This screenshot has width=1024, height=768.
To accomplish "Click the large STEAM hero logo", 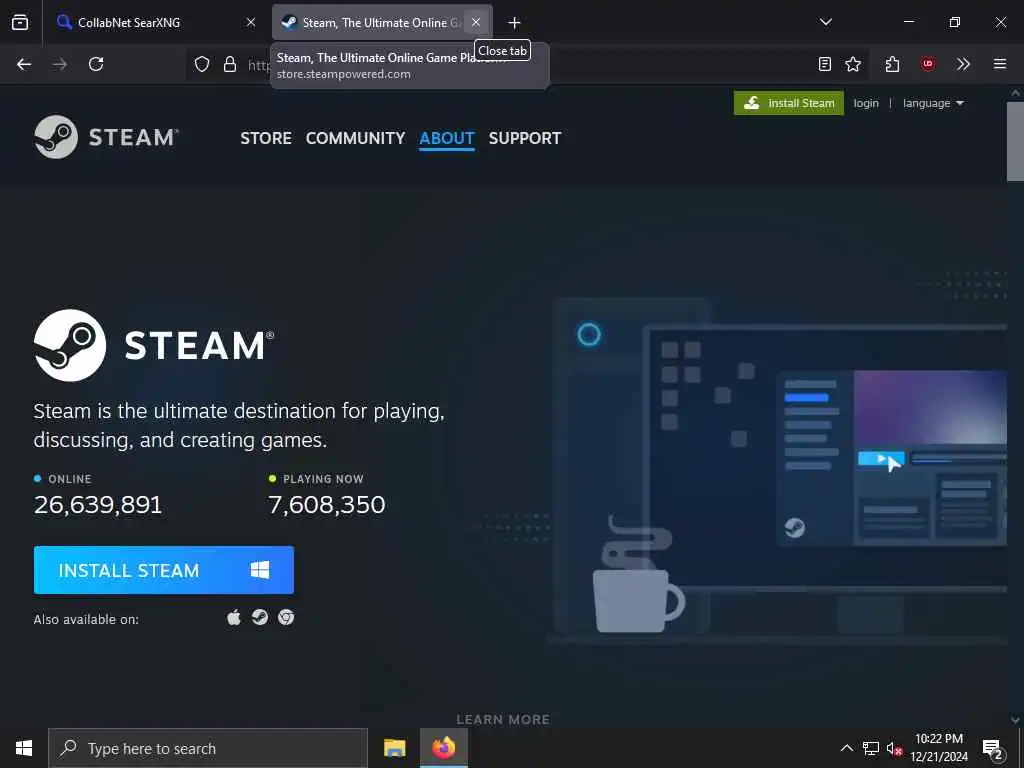I will [154, 345].
